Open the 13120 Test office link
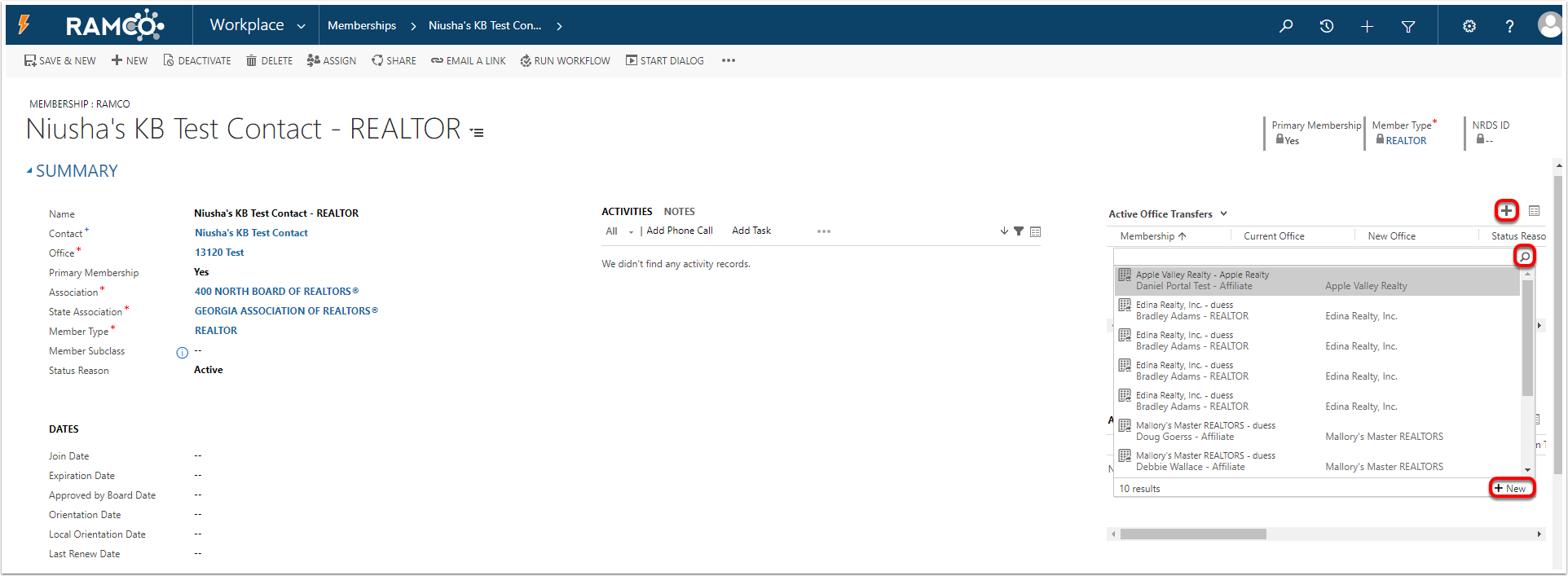 pyautogui.click(x=219, y=253)
